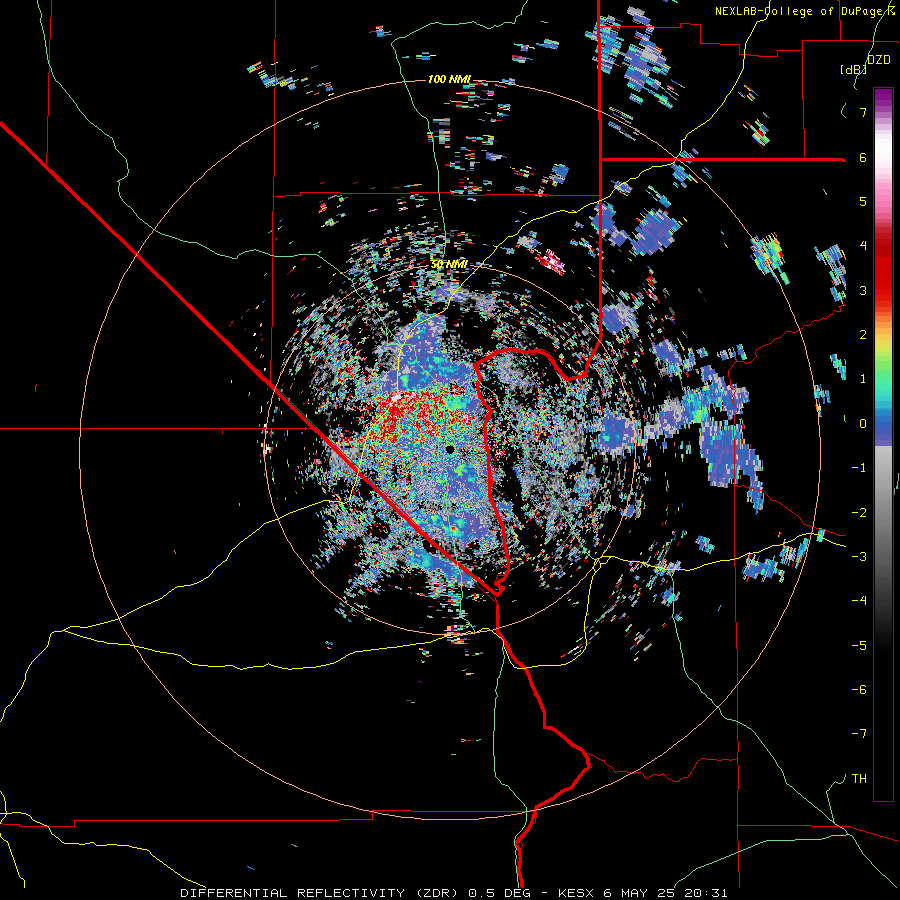Screen dimensions: 900x900
Task: Click the '4' value on color scale
Action: pyautogui.click(x=863, y=246)
